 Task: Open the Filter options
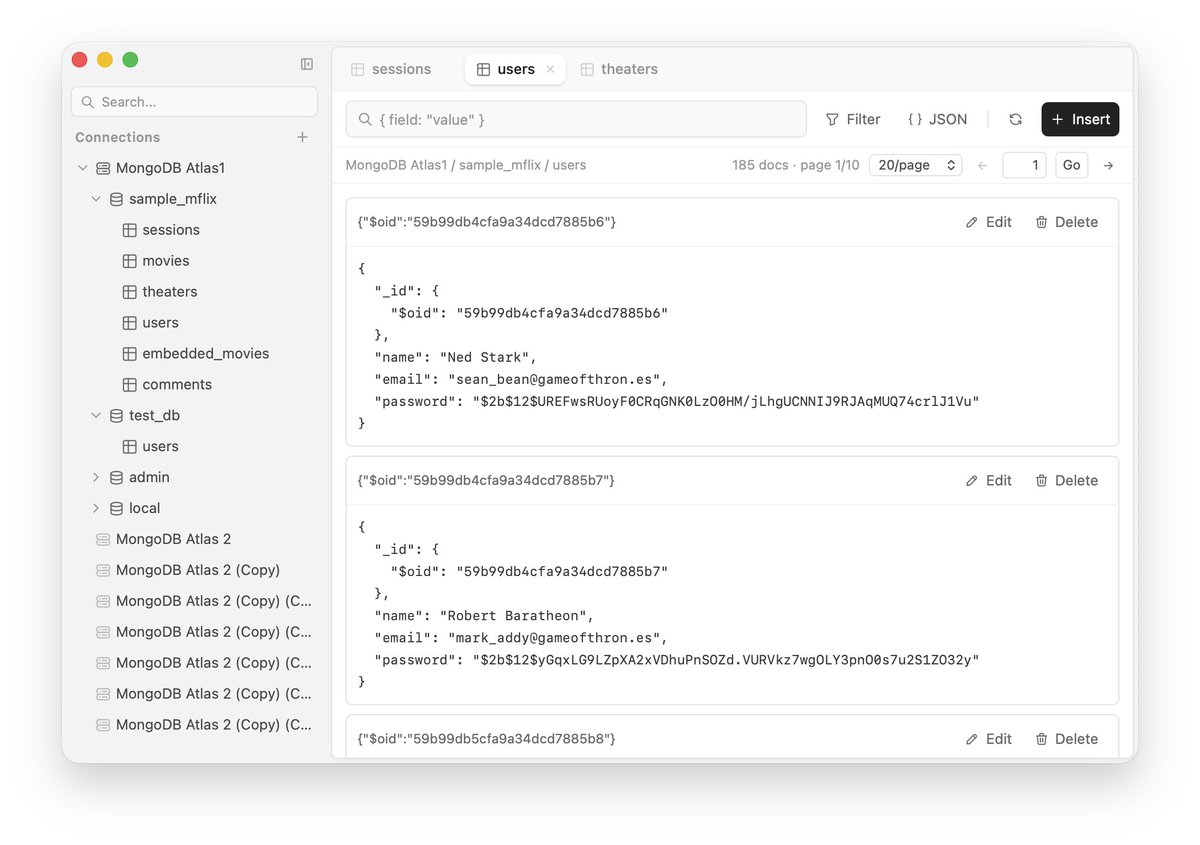tap(853, 119)
